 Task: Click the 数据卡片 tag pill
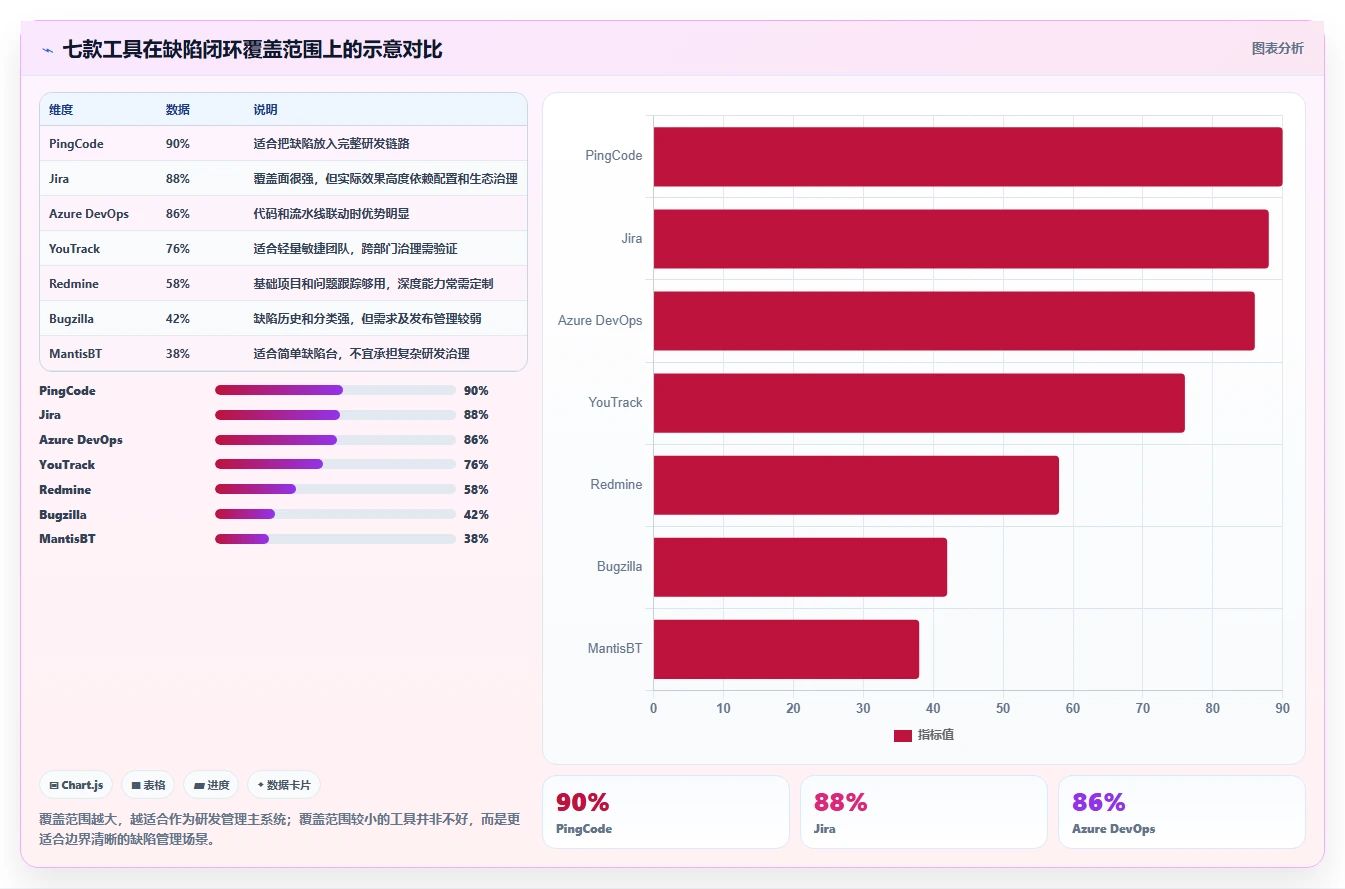[284, 785]
